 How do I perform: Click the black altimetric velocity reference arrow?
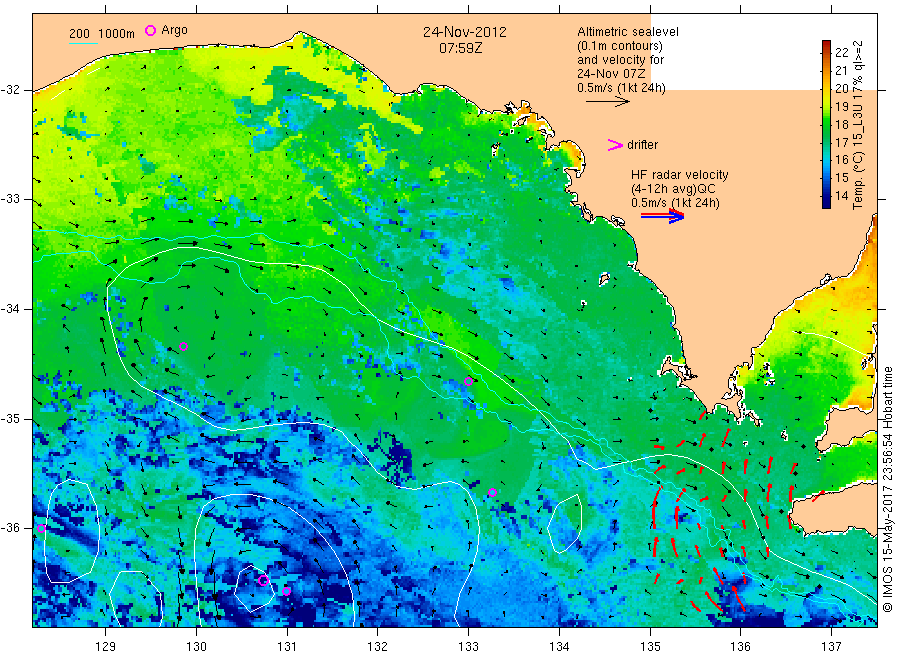pyautogui.click(x=607, y=102)
